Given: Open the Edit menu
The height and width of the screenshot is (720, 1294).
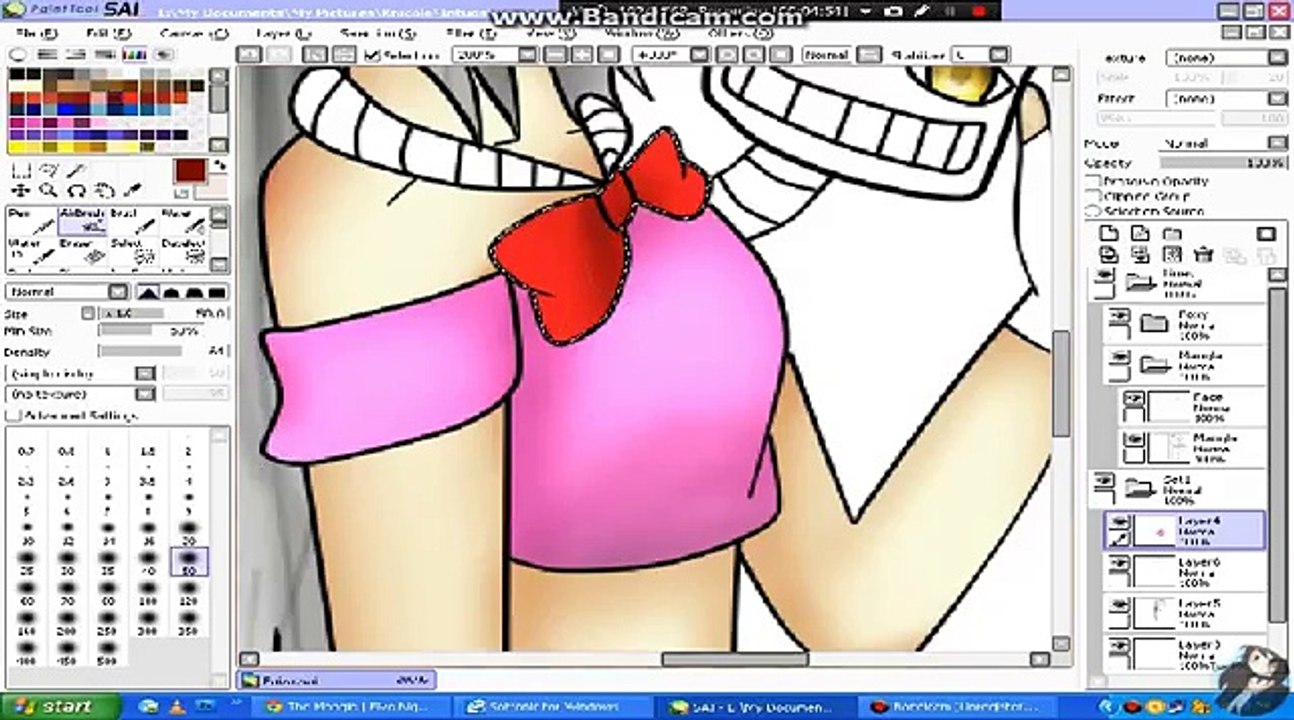Looking at the screenshot, I should pos(108,33).
